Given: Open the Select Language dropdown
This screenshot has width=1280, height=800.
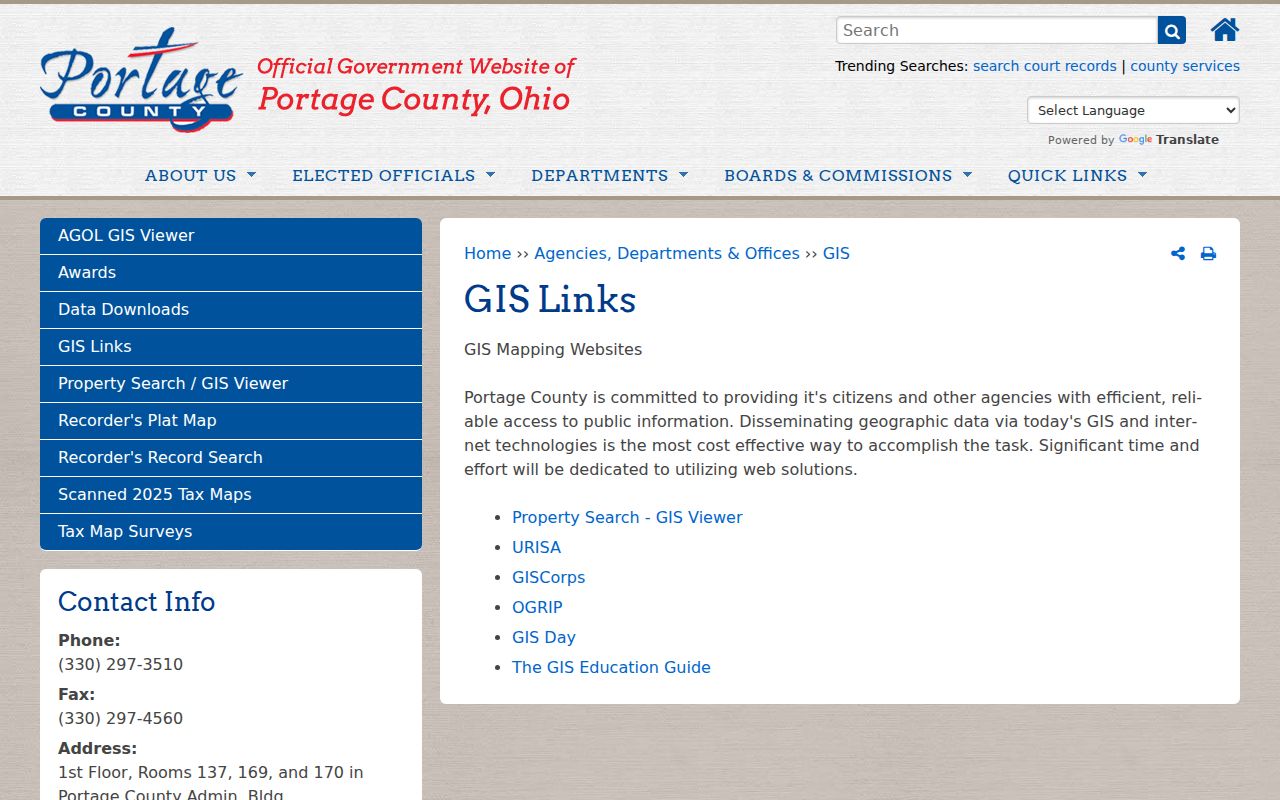Looking at the screenshot, I should pyautogui.click(x=1133, y=110).
